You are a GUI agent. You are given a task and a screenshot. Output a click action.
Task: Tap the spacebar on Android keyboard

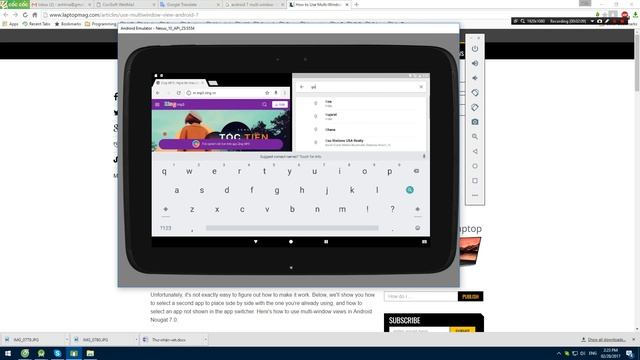click(x=292, y=228)
